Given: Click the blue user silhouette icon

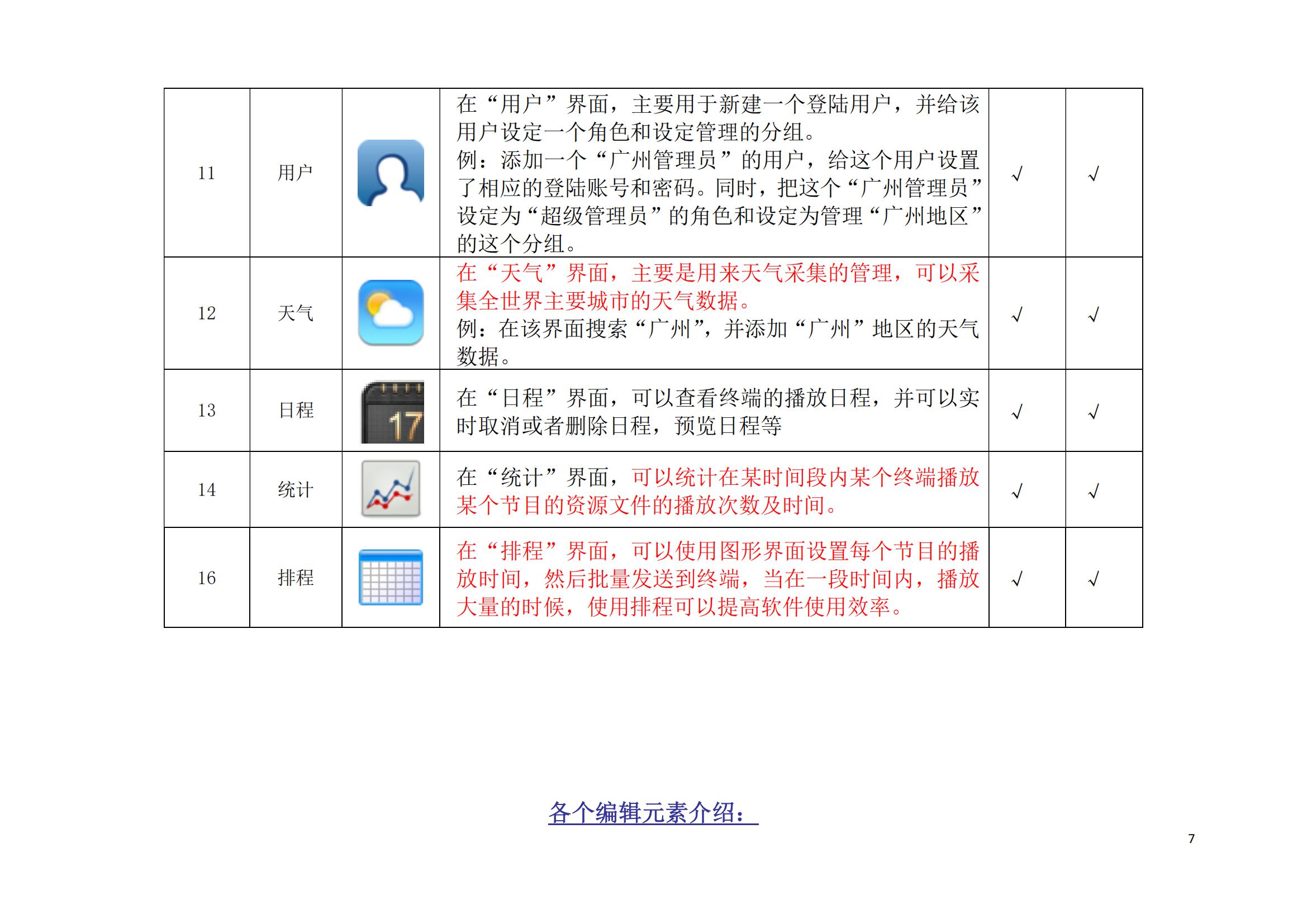Looking at the screenshot, I should (391, 173).
